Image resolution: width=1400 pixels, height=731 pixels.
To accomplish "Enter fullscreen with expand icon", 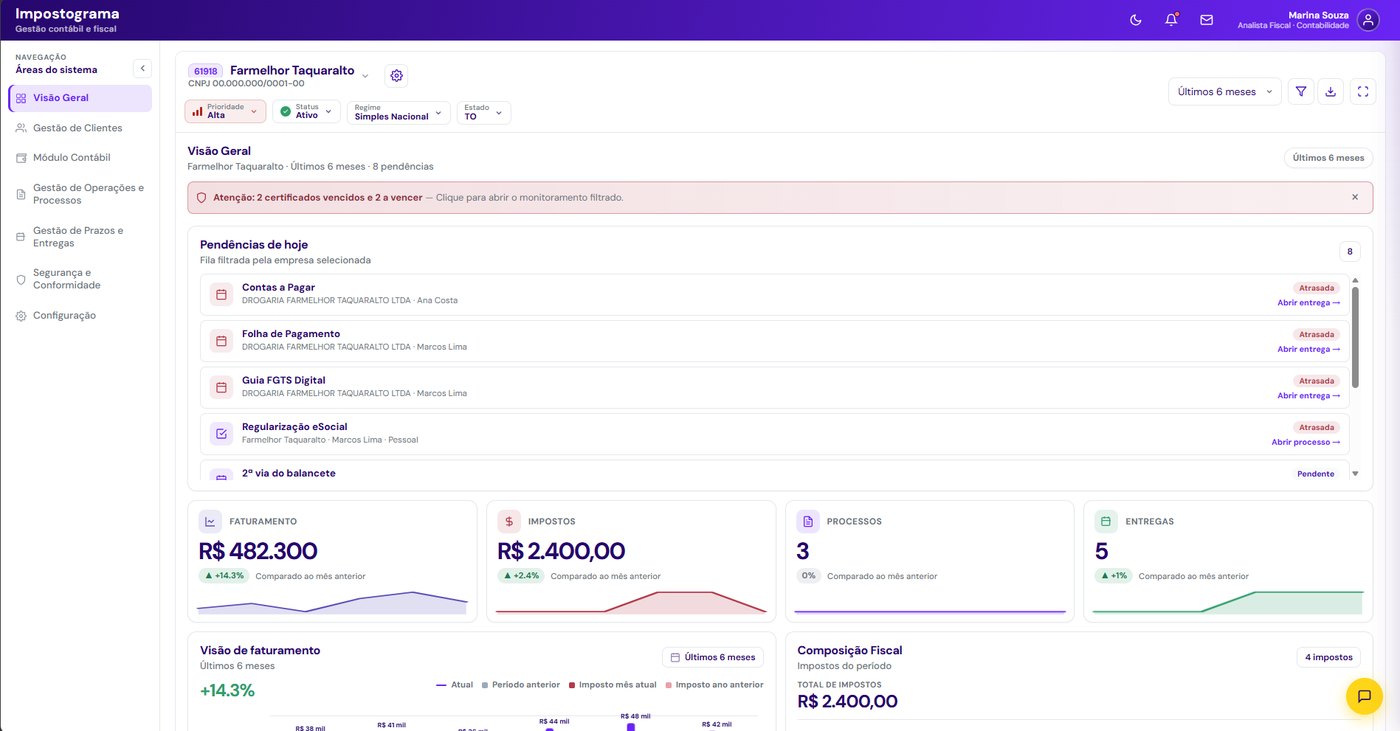I will coord(1363,92).
